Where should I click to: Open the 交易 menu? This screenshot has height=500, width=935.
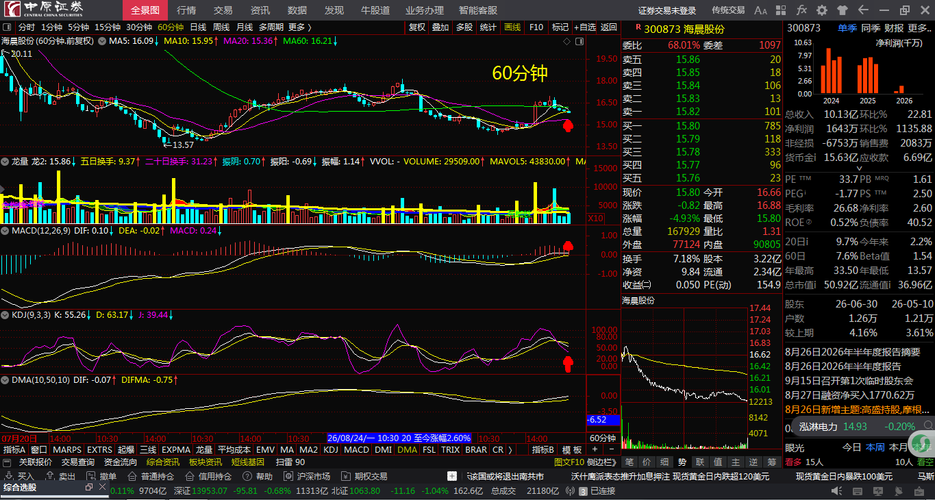point(223,10)
